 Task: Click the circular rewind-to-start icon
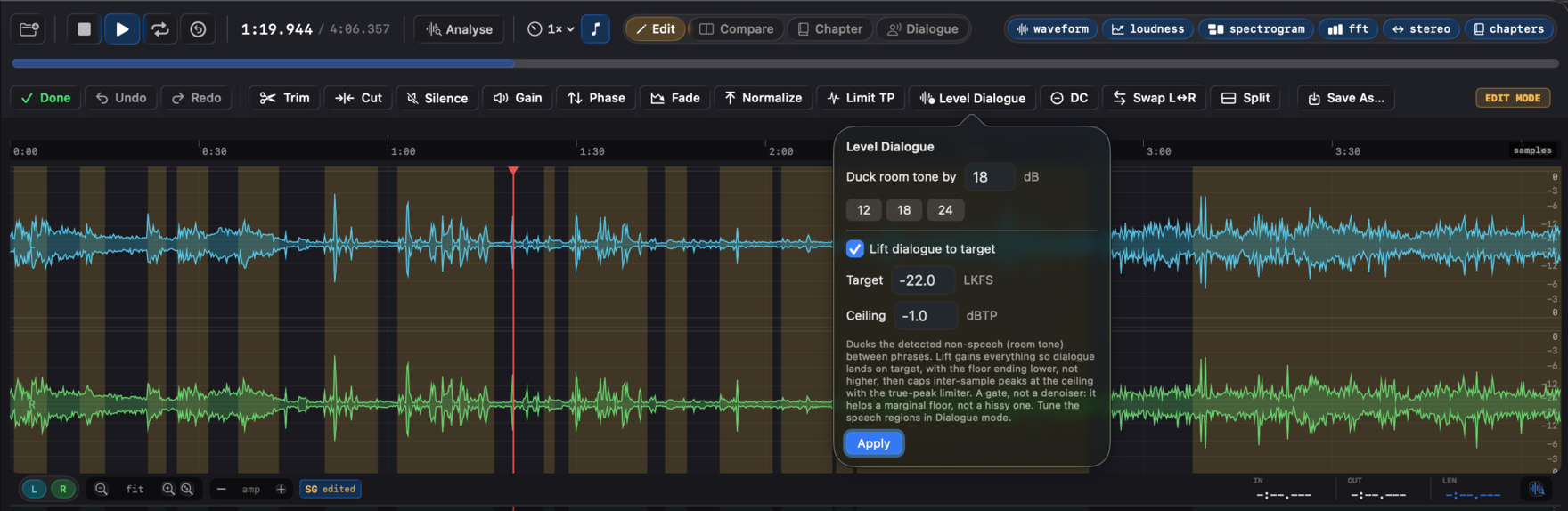[x=198, y=29]
